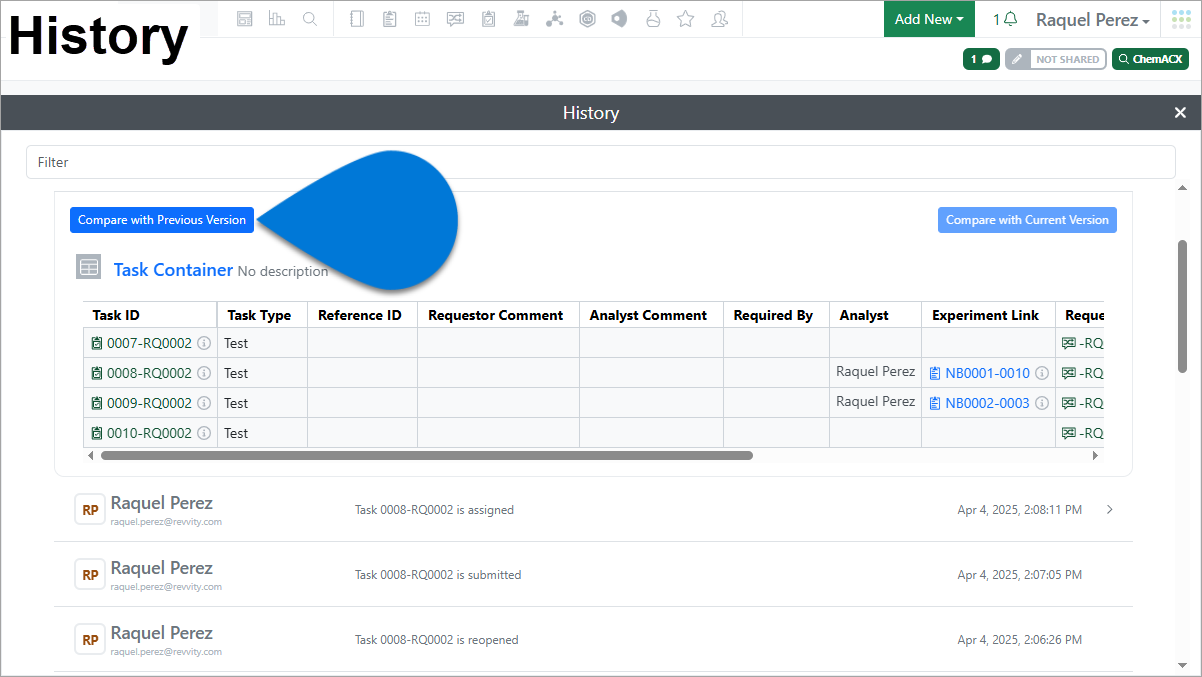Click Compare with Current Version button
This screenshot has width=1202, height=677.
1027,220
